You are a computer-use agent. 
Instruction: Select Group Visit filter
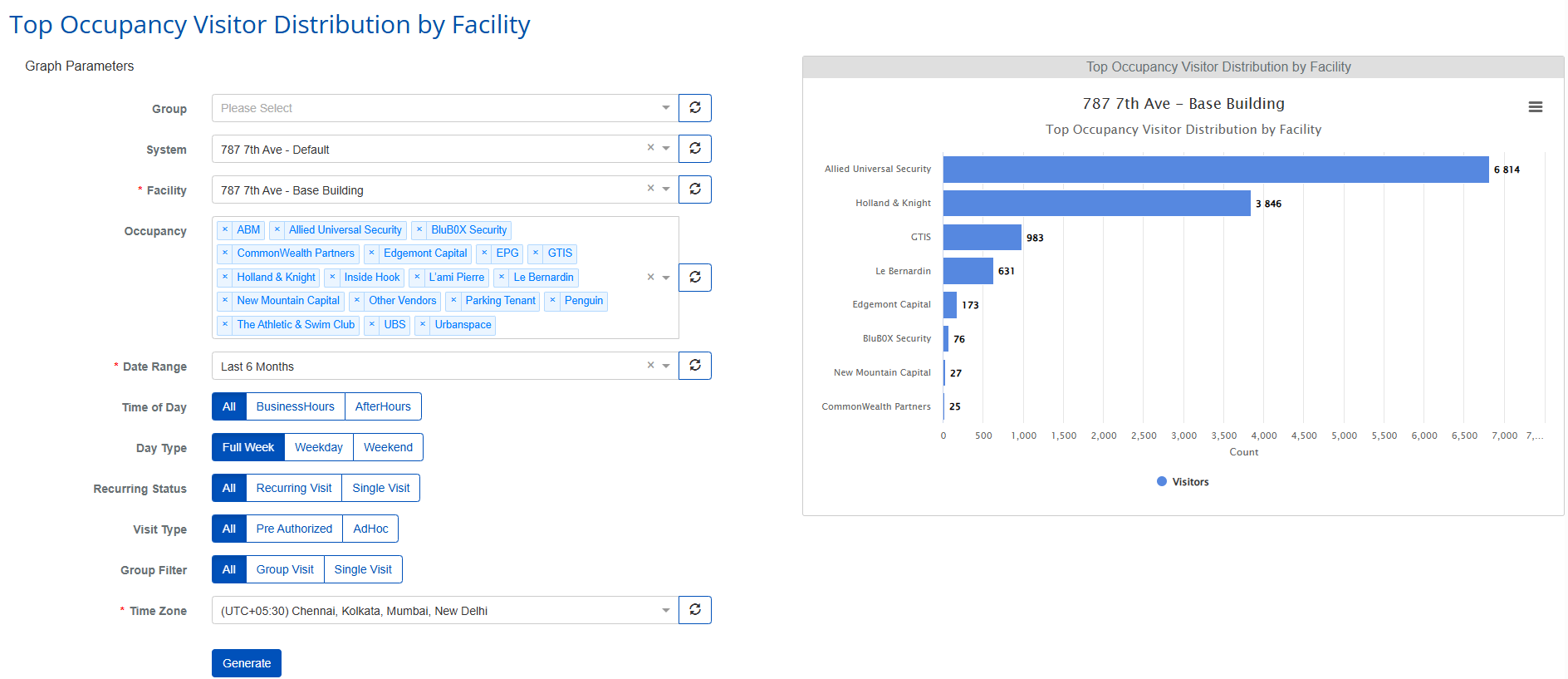[285, 569]
